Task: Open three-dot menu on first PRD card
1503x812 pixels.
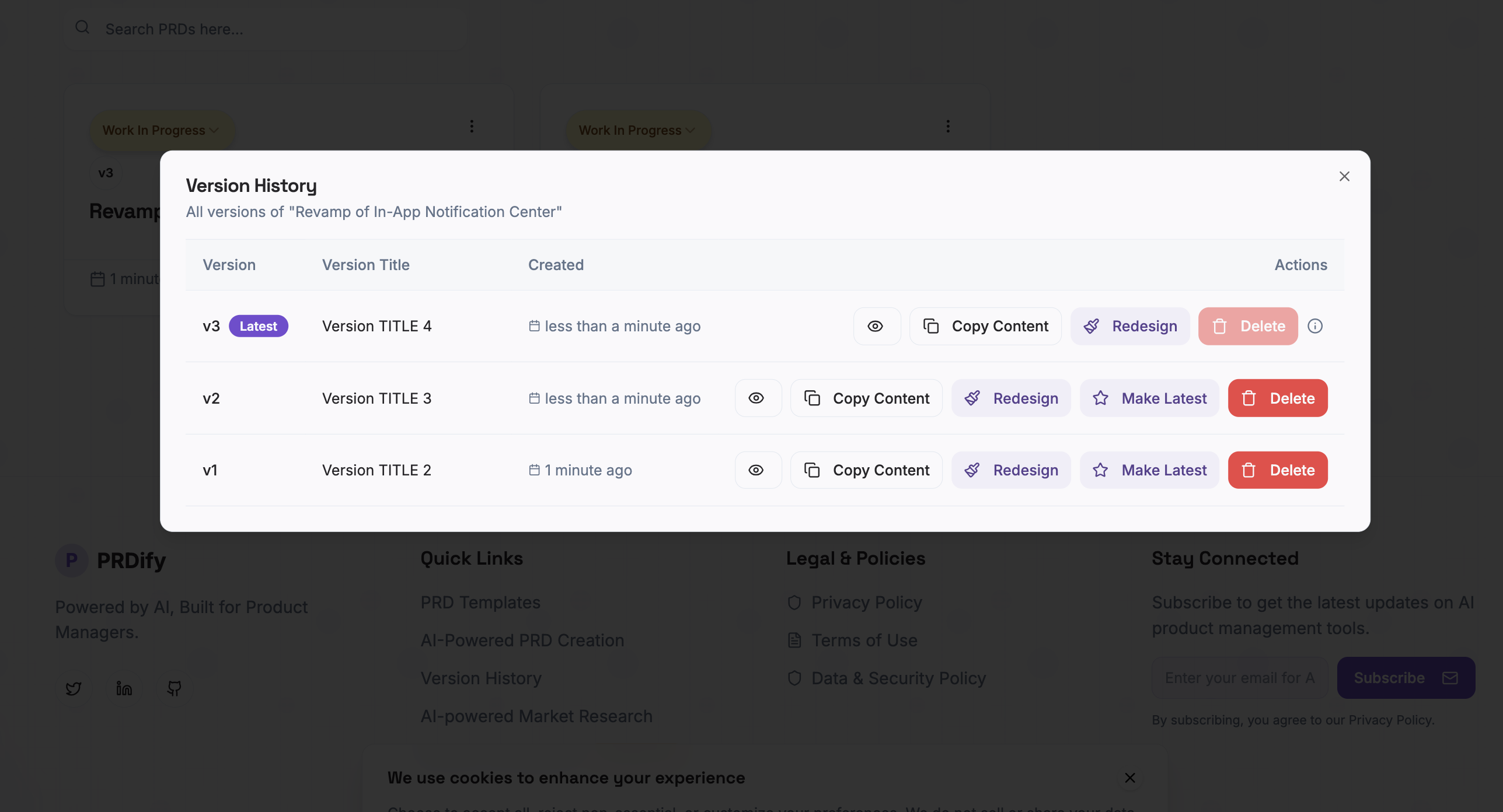Action: click(x=472, y=127)
